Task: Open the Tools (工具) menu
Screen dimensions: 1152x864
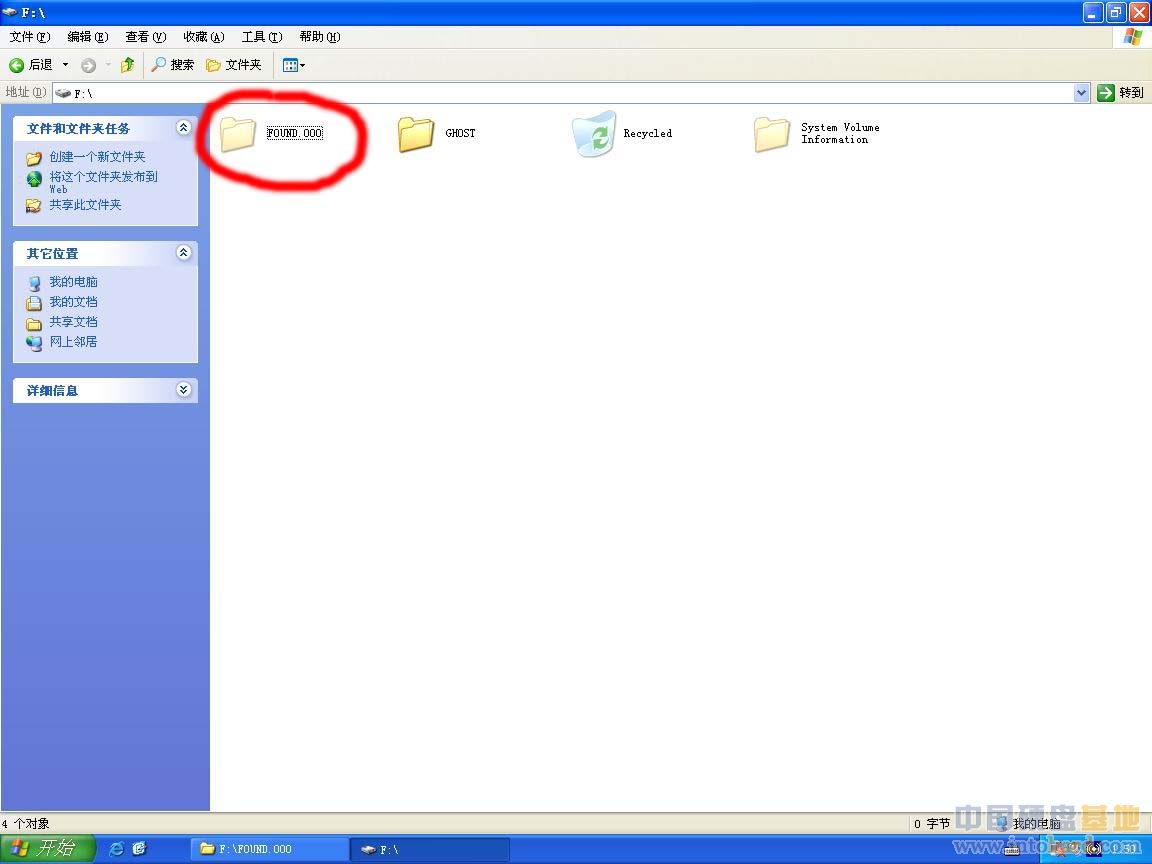Action: pyautogui.click(x=262, y=37)
